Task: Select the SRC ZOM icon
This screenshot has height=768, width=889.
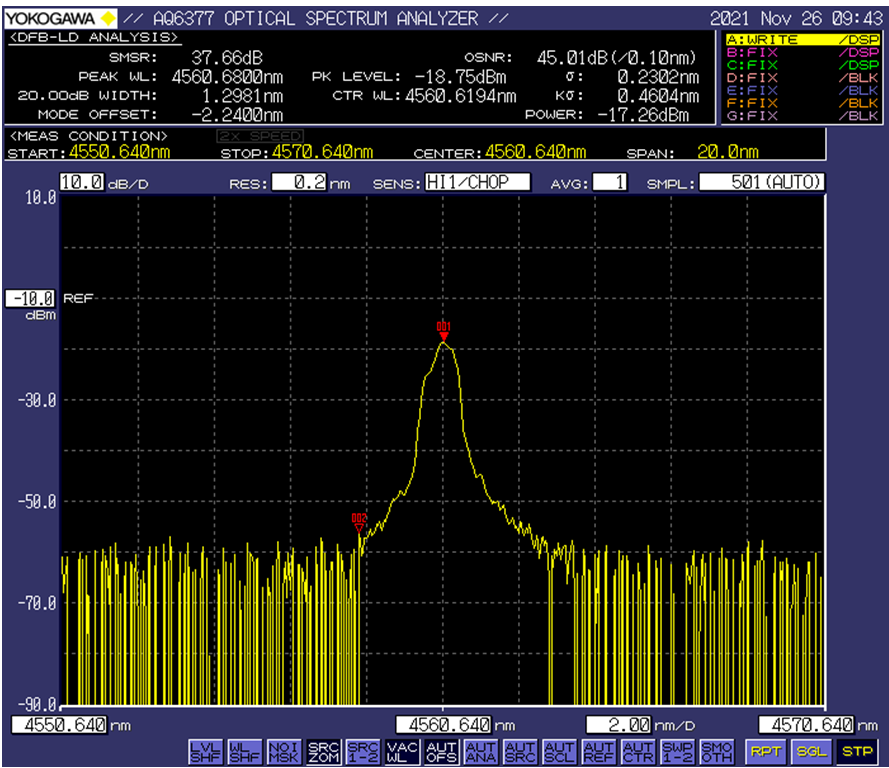Action: coord(322,751)
